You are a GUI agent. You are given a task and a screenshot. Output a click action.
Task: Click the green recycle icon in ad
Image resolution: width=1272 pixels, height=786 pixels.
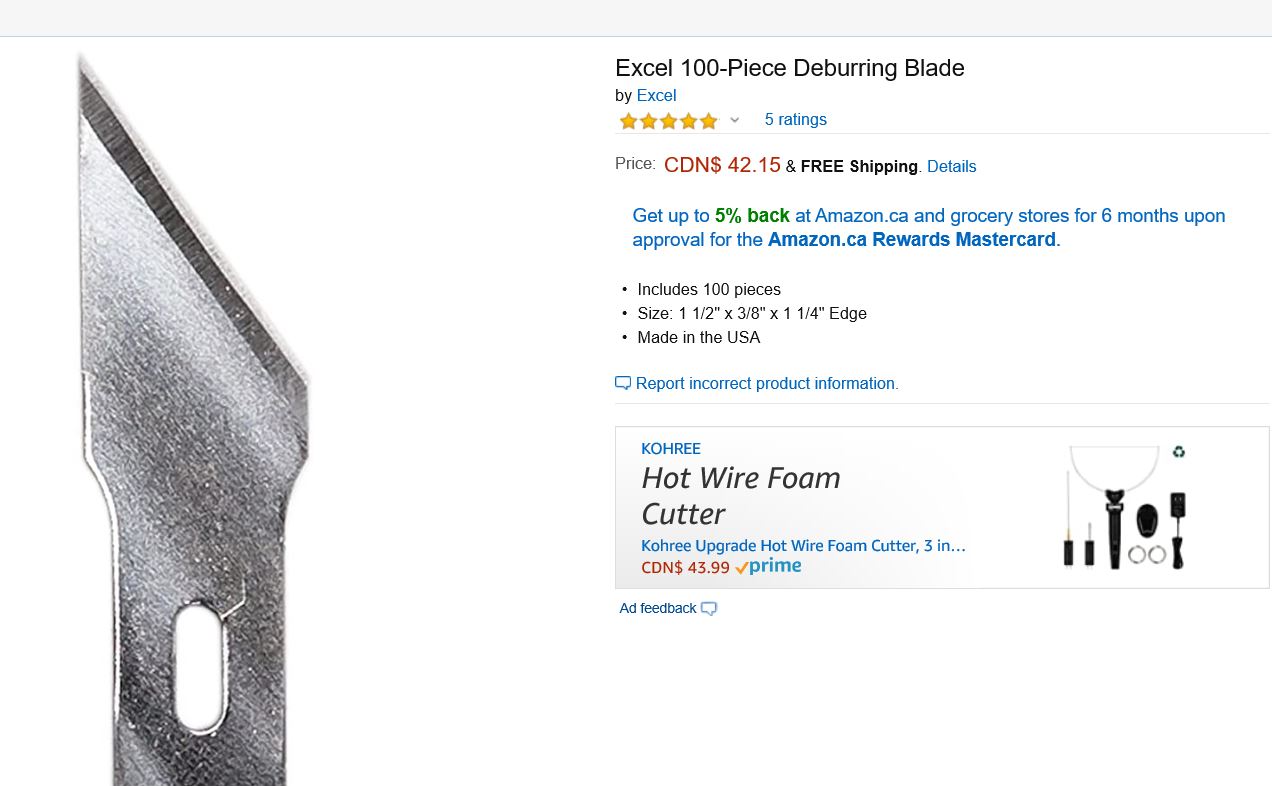[x=1179, y=452]
